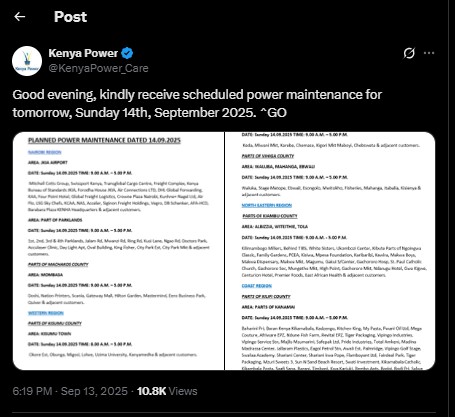Click the Western Region heading in left image
Viewport: 455px width, 417px height.
coord(46,313)
